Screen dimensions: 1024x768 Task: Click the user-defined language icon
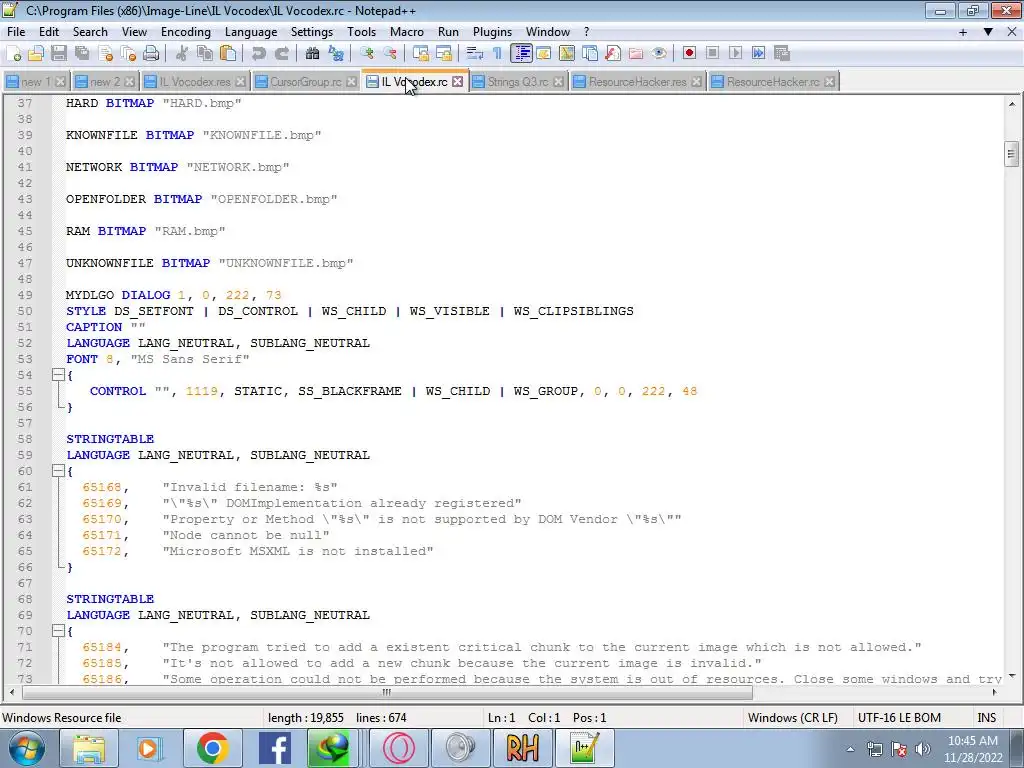coord(544,54)
